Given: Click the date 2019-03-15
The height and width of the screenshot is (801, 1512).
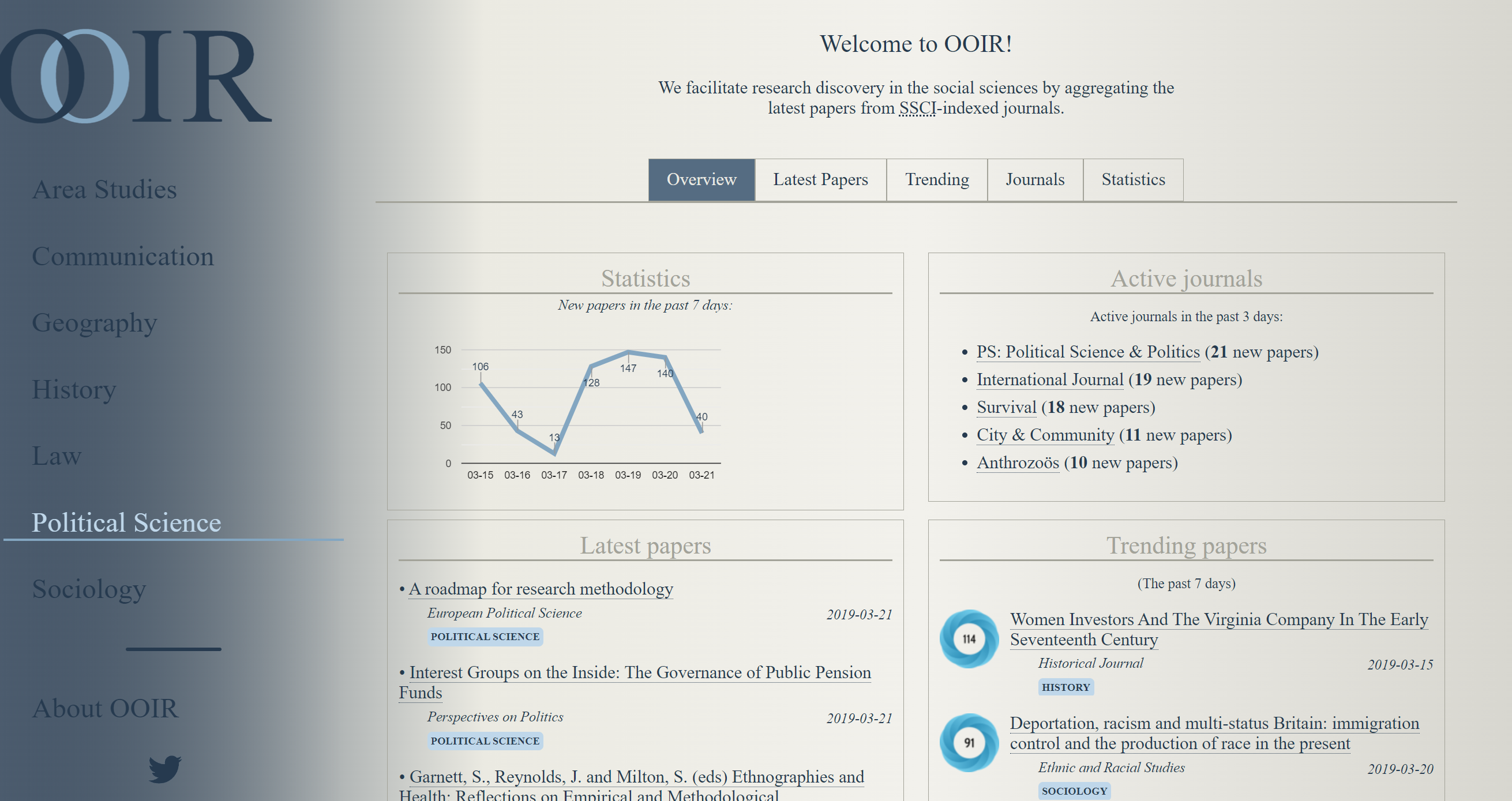Looking at the screenshot, I should coord(1400,665).
